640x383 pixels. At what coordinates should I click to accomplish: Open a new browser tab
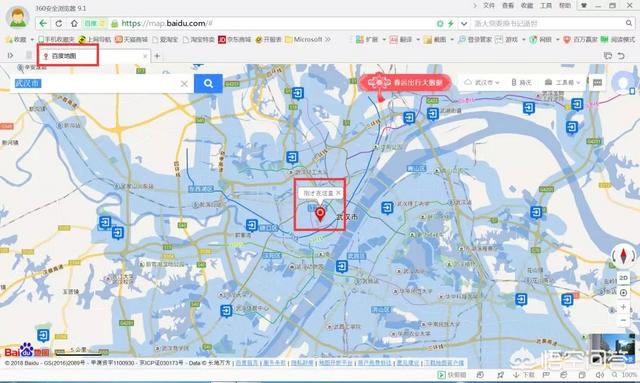click(x=157, y=56)
